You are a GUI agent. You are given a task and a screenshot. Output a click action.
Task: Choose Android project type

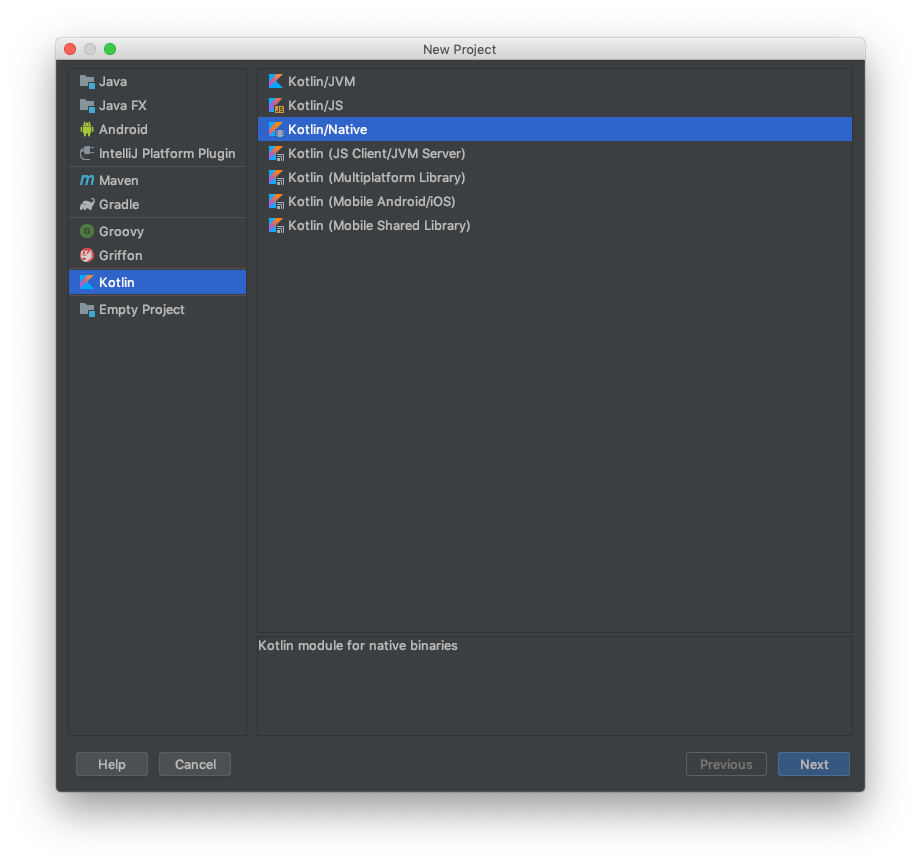coord(157,129)
